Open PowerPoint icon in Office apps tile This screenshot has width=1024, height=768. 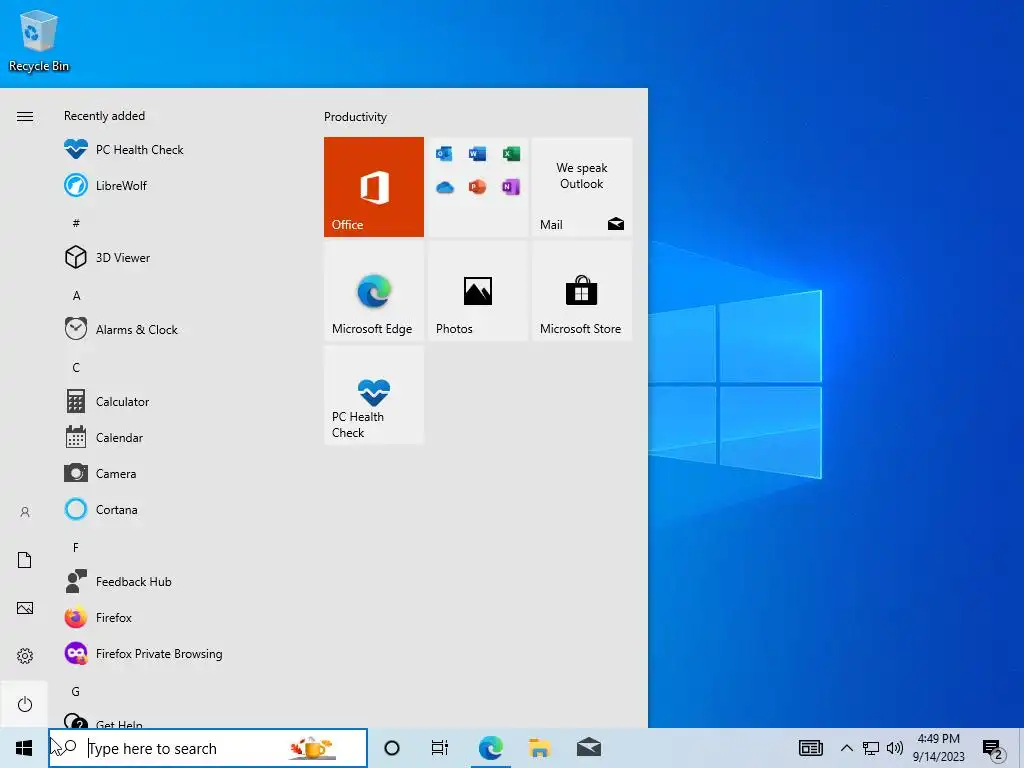pyautogui.click(x=477, y=187)
